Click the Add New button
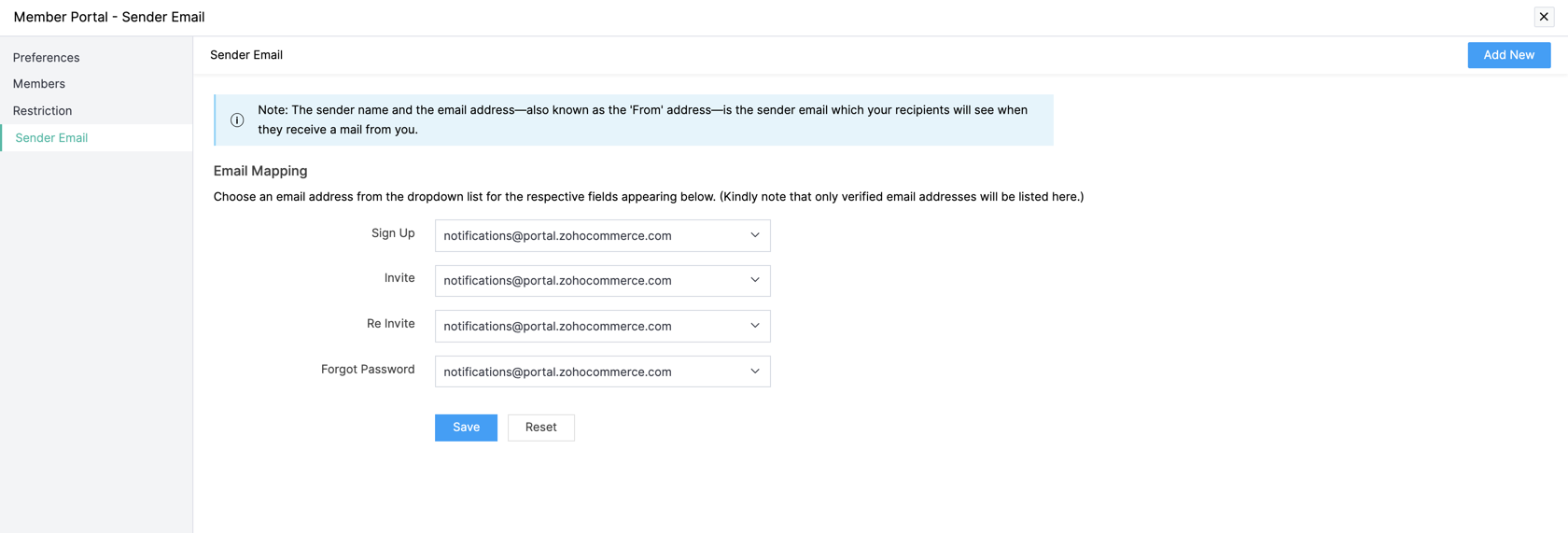 [1508, 55]
